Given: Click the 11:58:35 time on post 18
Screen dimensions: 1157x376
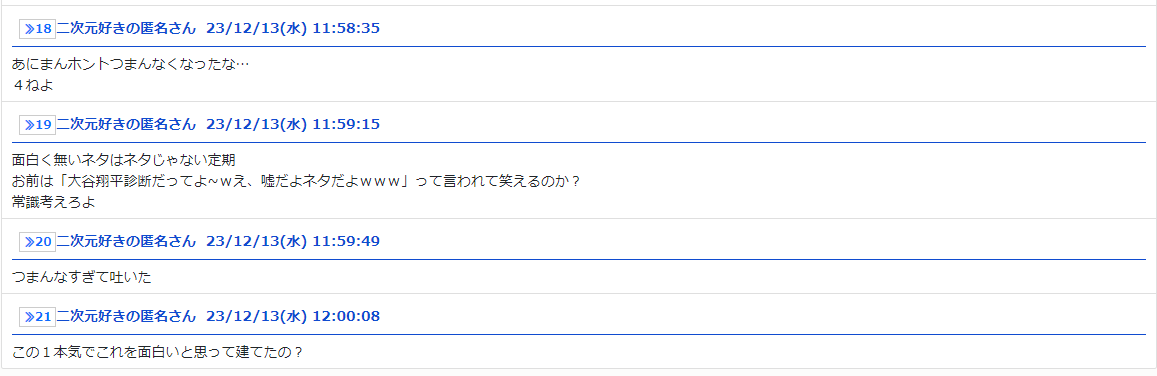Looking at the screenshot, I should [346, 29].
